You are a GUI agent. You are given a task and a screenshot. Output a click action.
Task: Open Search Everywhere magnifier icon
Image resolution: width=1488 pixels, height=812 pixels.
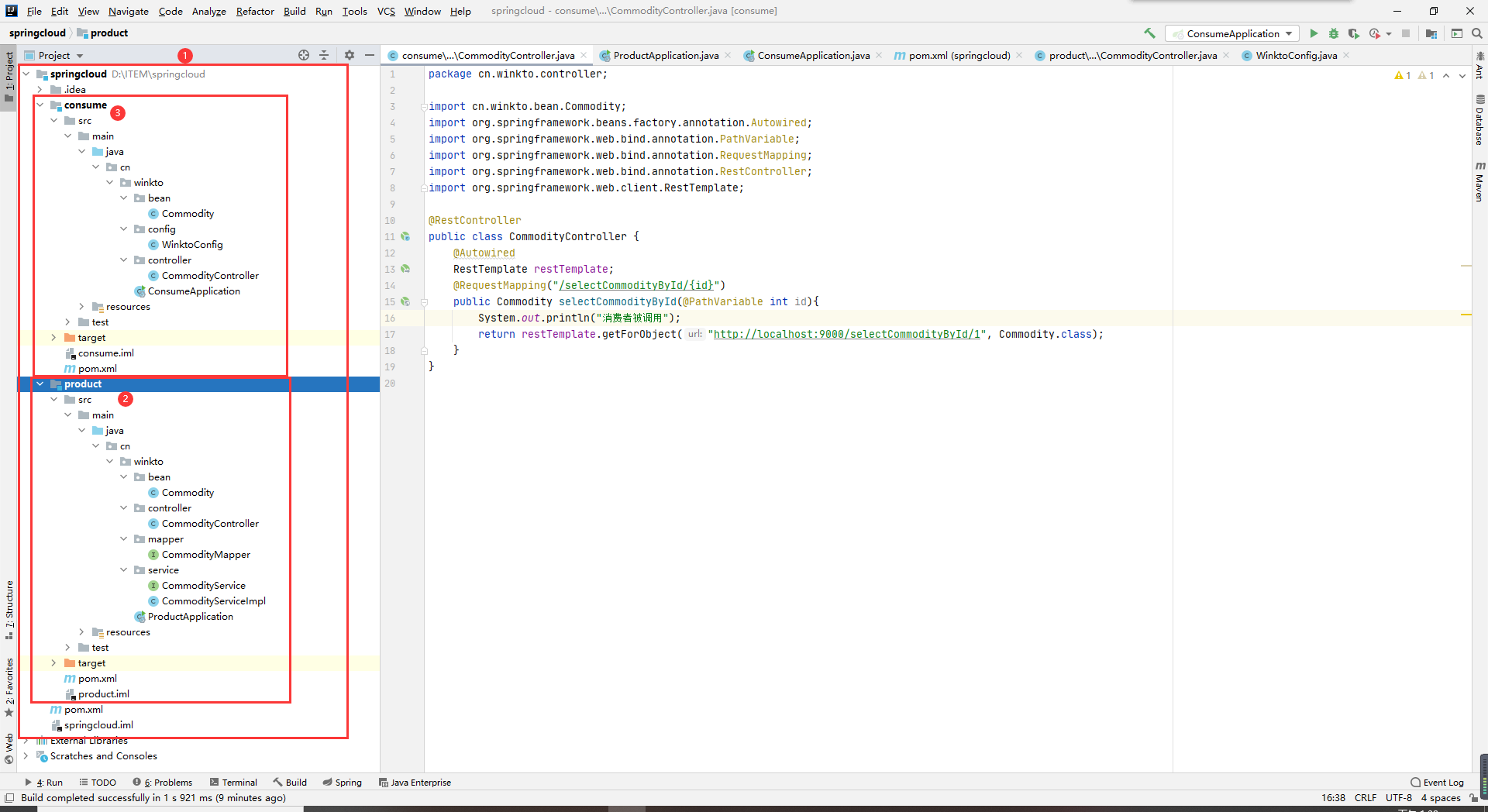1477,33
